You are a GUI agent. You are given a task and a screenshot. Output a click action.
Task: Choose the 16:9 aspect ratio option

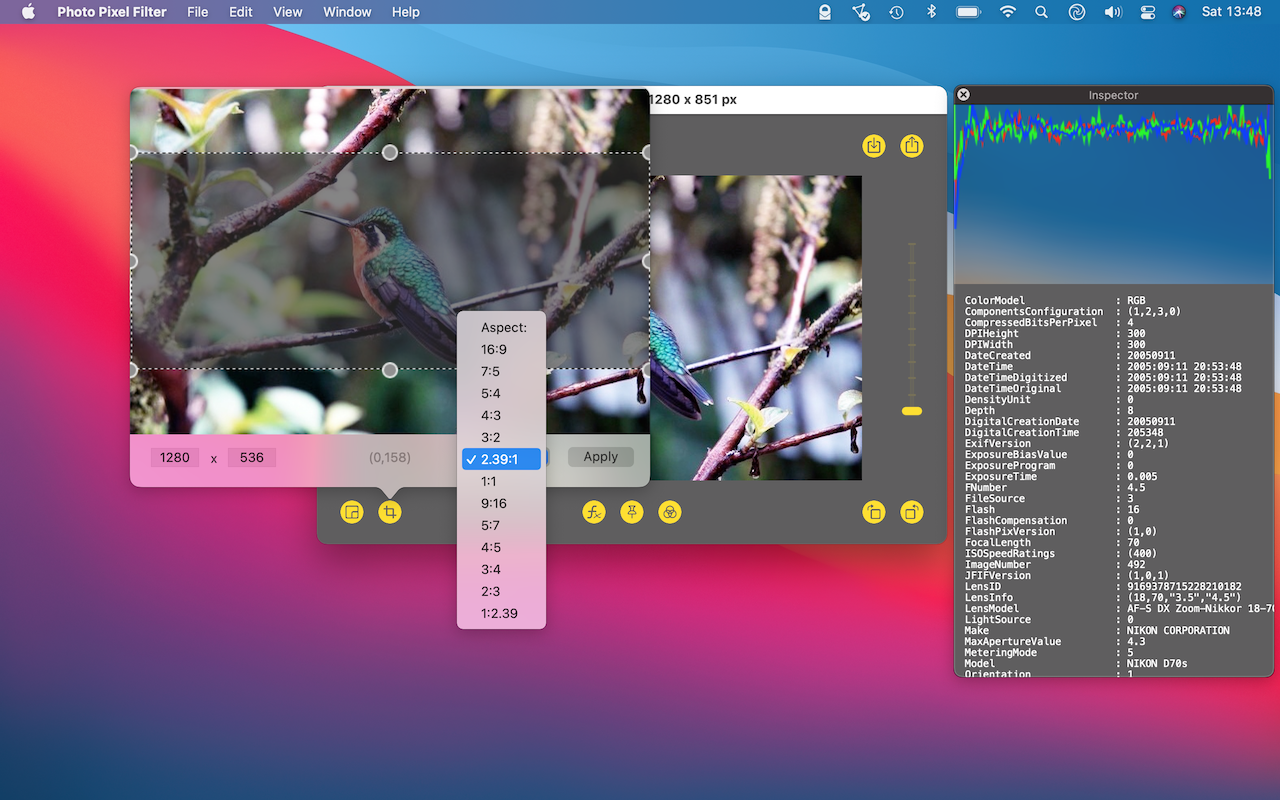click(494, 349)
